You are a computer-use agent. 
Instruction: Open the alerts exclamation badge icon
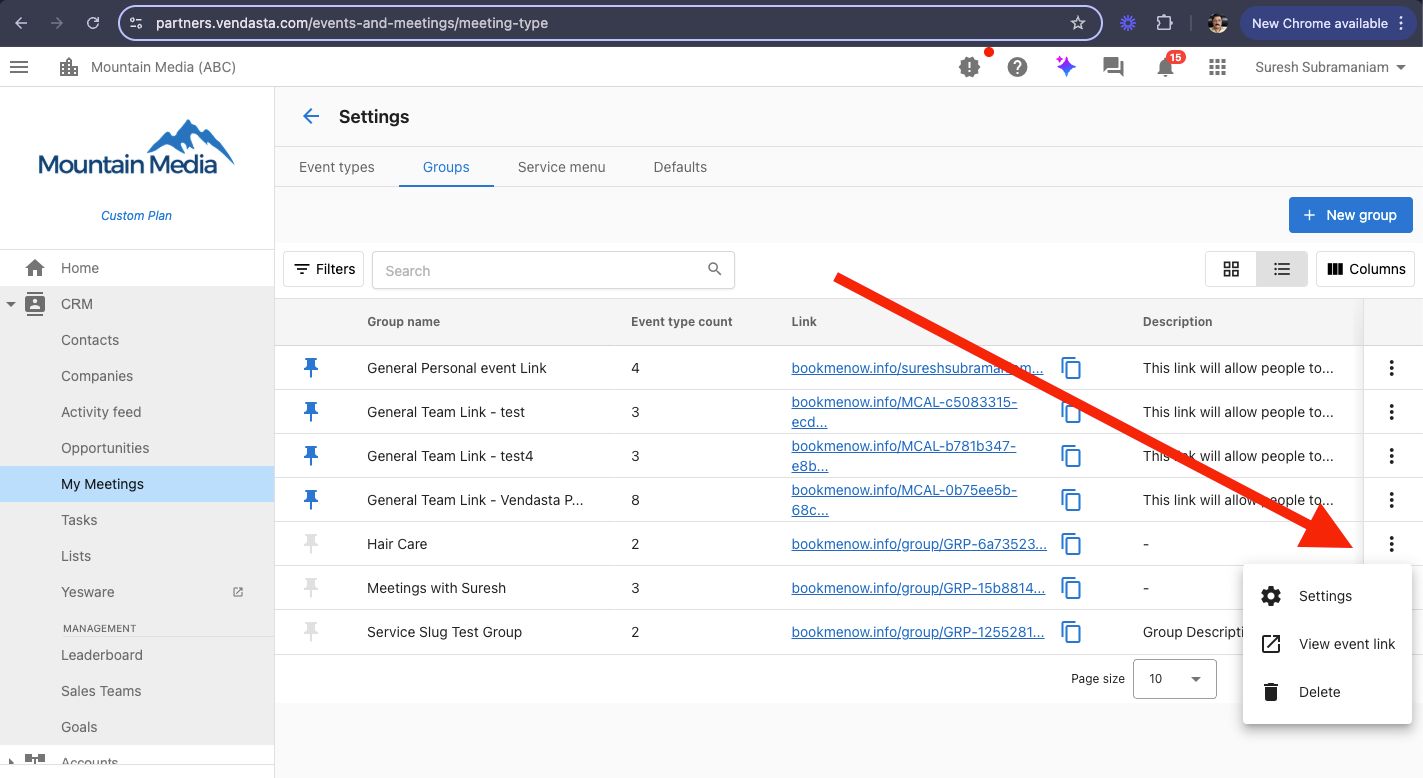970,67
